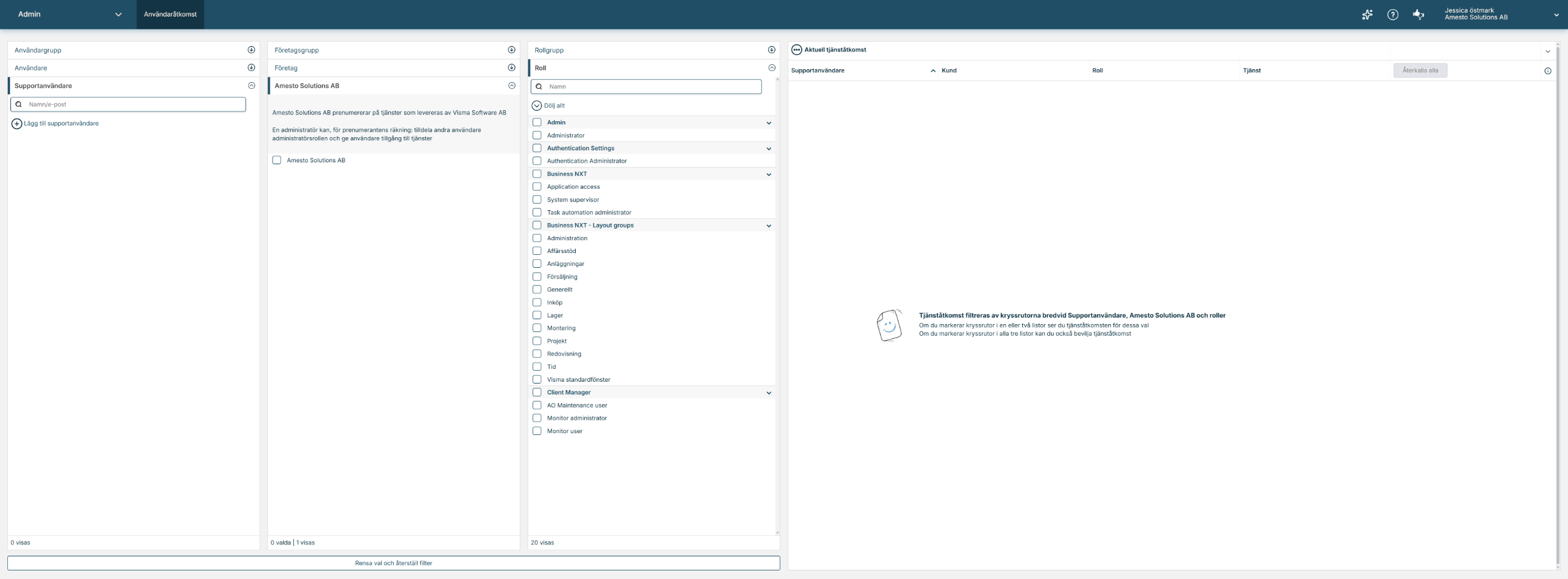Check the Tid checkbox

pos(537,367)
